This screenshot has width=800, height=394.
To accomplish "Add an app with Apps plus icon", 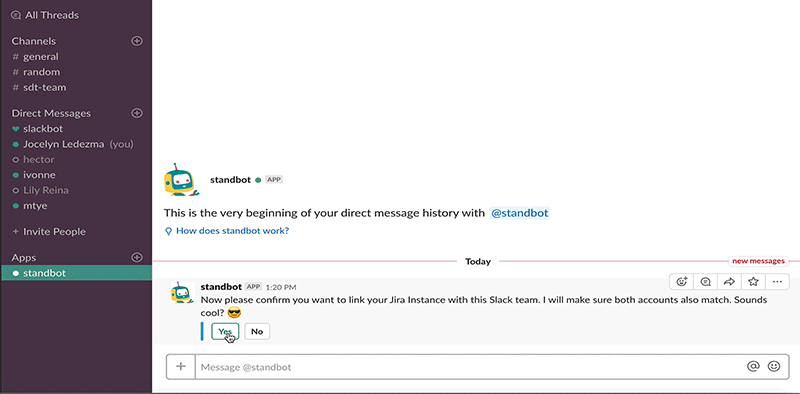I will [x=137, y=257].
